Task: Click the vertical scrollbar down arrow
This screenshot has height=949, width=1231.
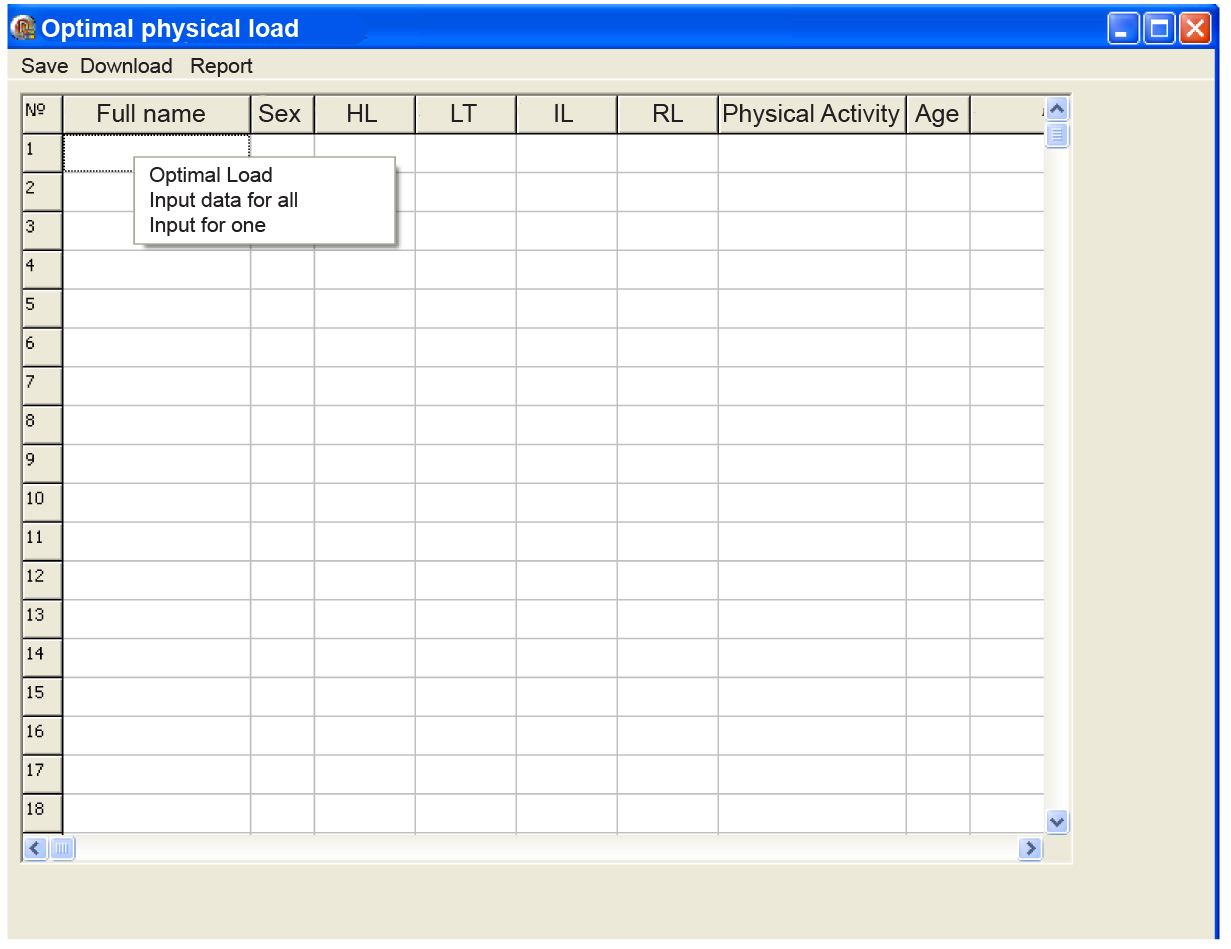Action: click(1057, 822)
